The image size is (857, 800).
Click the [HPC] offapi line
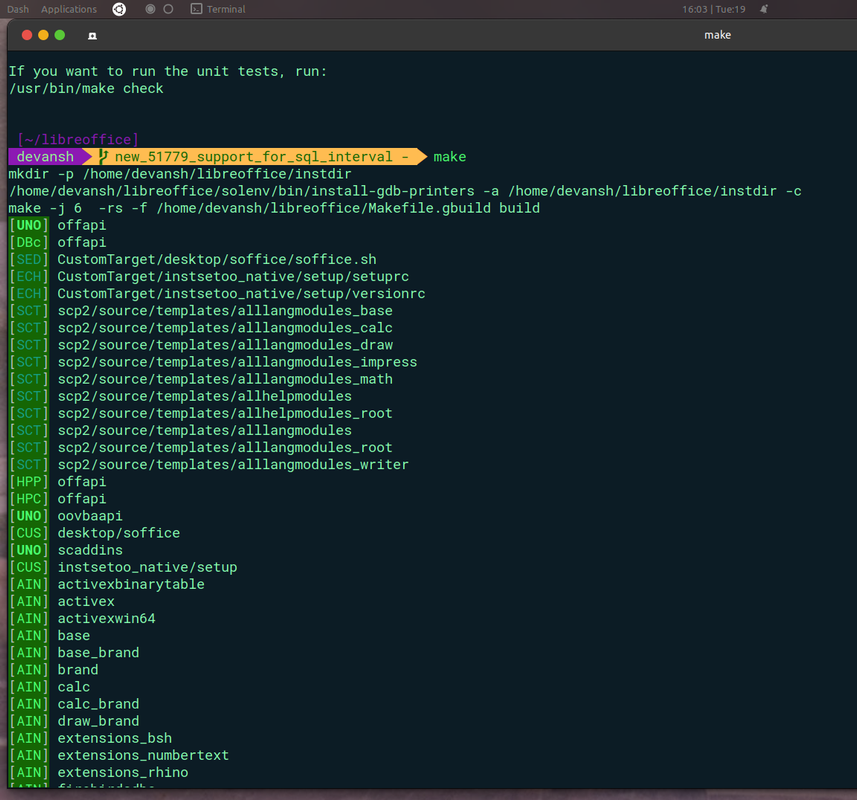(57, 499)
